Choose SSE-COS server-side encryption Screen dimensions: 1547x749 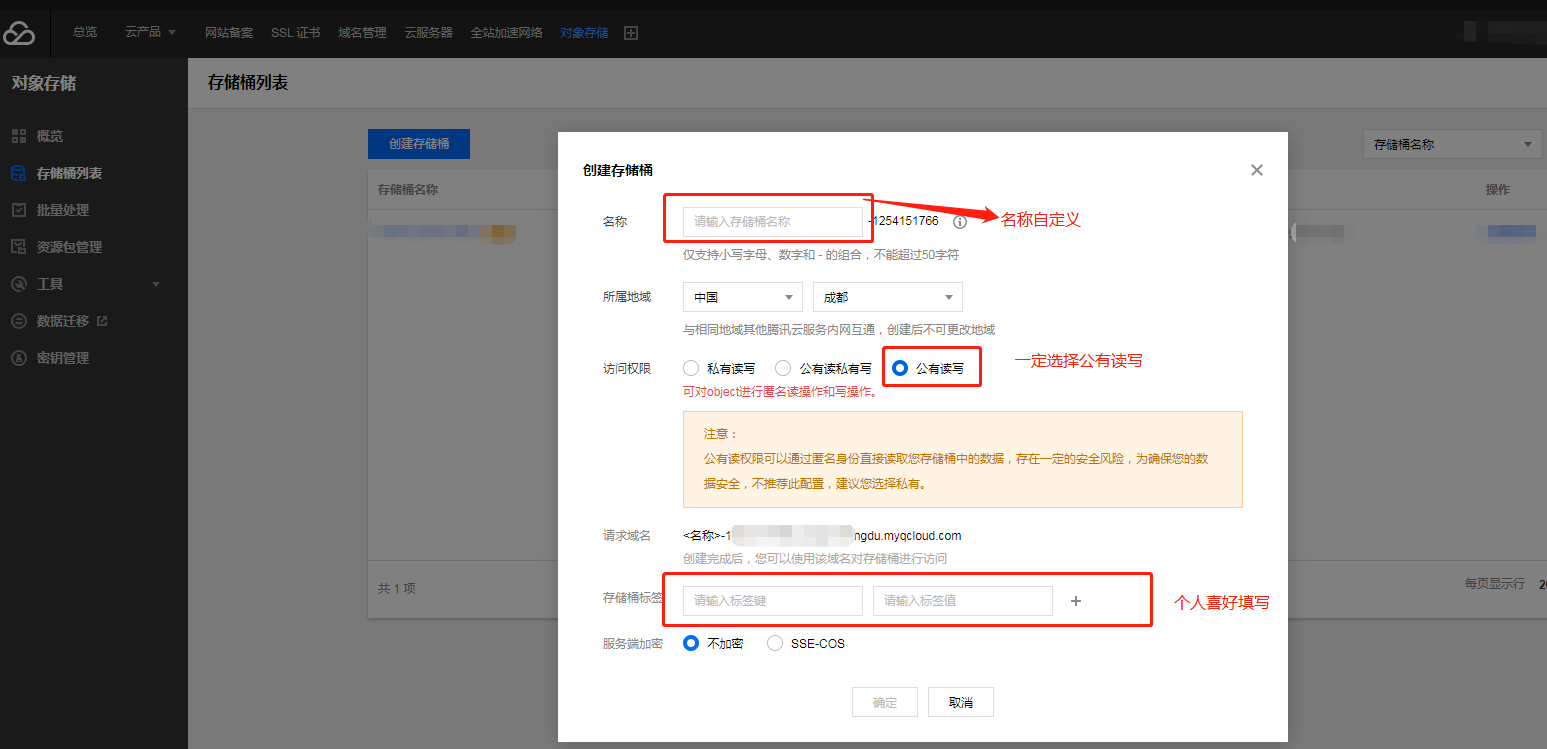point(775,644)
